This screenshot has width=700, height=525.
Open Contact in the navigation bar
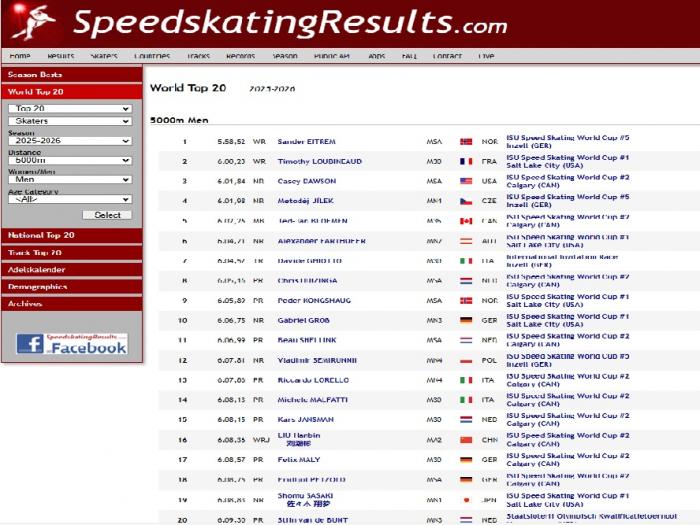point(447,56)
